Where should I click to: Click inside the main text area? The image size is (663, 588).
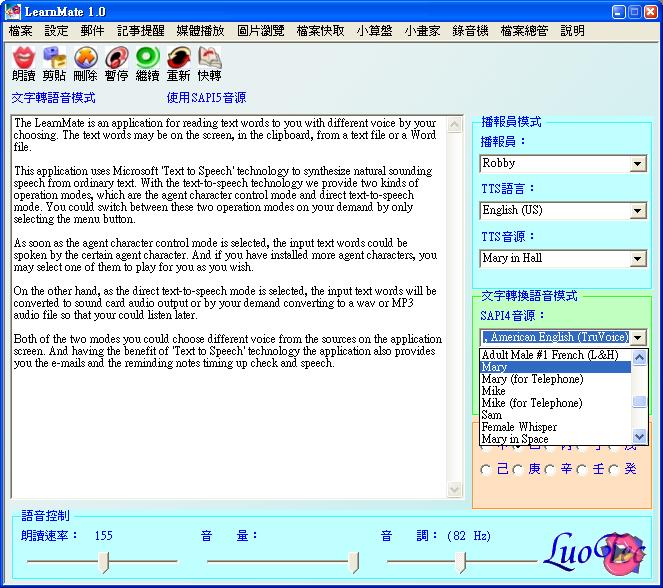228,306
